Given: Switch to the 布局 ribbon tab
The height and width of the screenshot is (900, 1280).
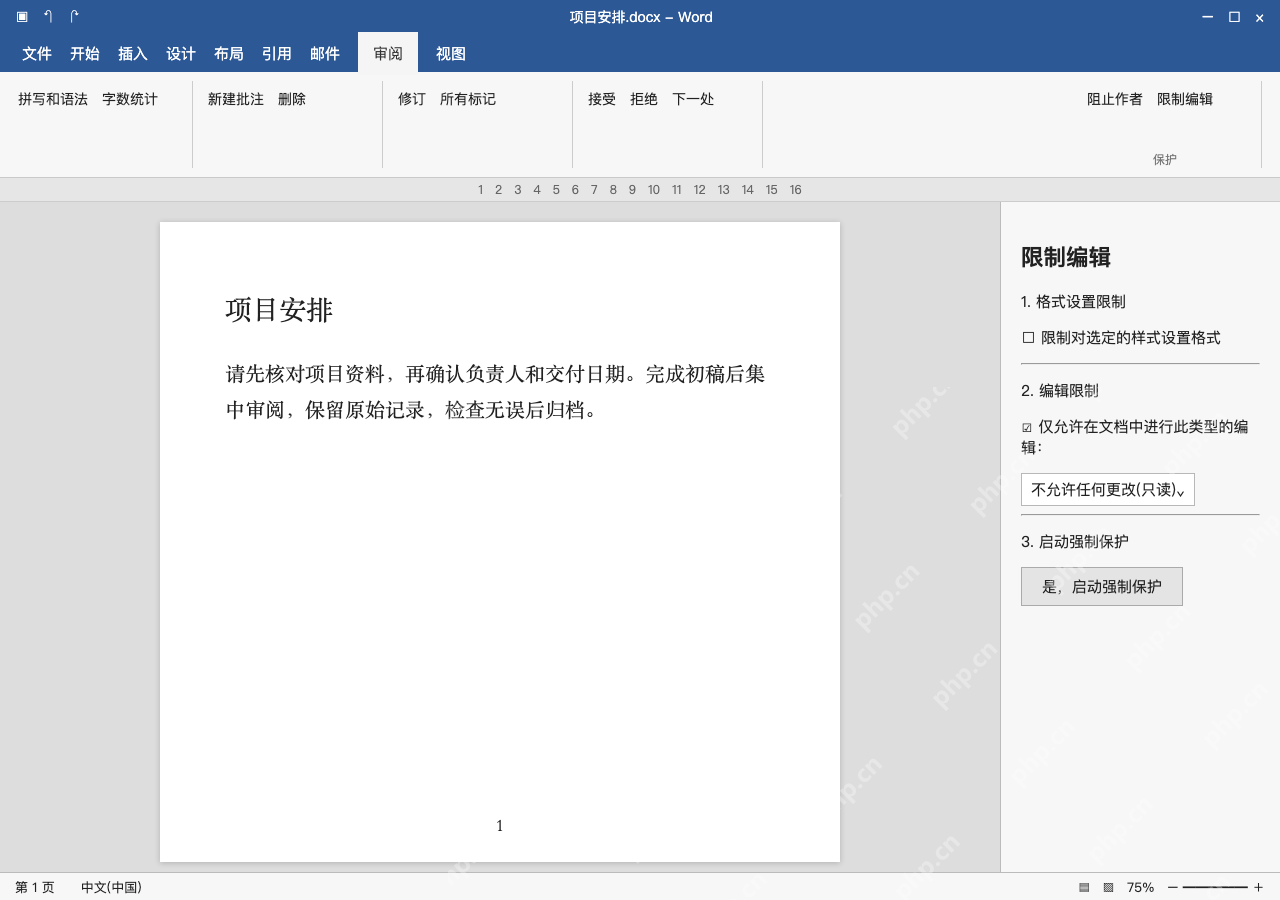Looking at the screenshot, I should click(229, 54).
